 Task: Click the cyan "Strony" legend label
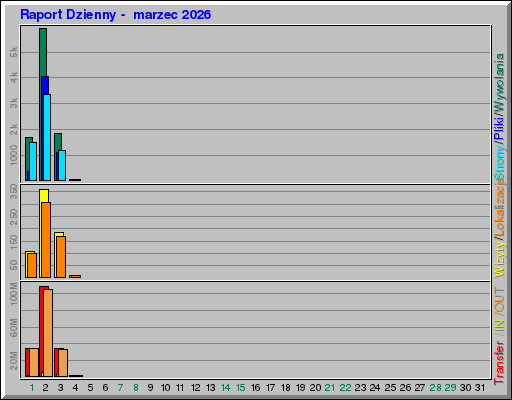499,163
